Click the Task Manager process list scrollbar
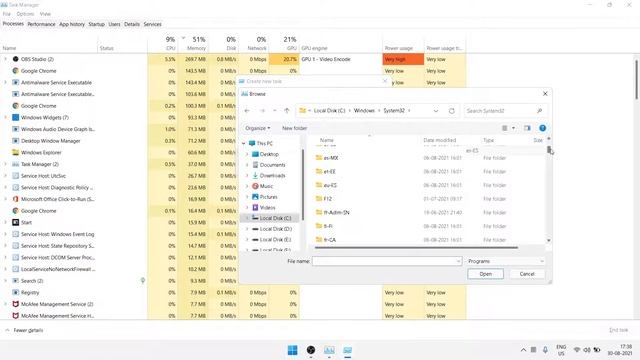The width and height of the screenshot is (640, 360). click(x=636, y=80)
